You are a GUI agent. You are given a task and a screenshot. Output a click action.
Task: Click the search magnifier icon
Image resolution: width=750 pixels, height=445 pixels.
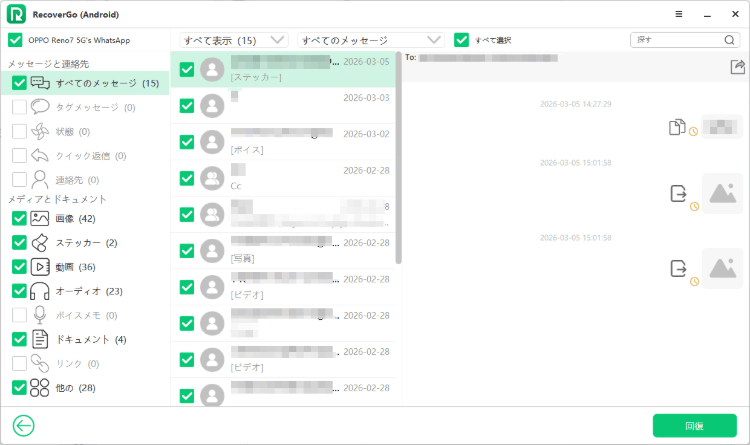729,40
